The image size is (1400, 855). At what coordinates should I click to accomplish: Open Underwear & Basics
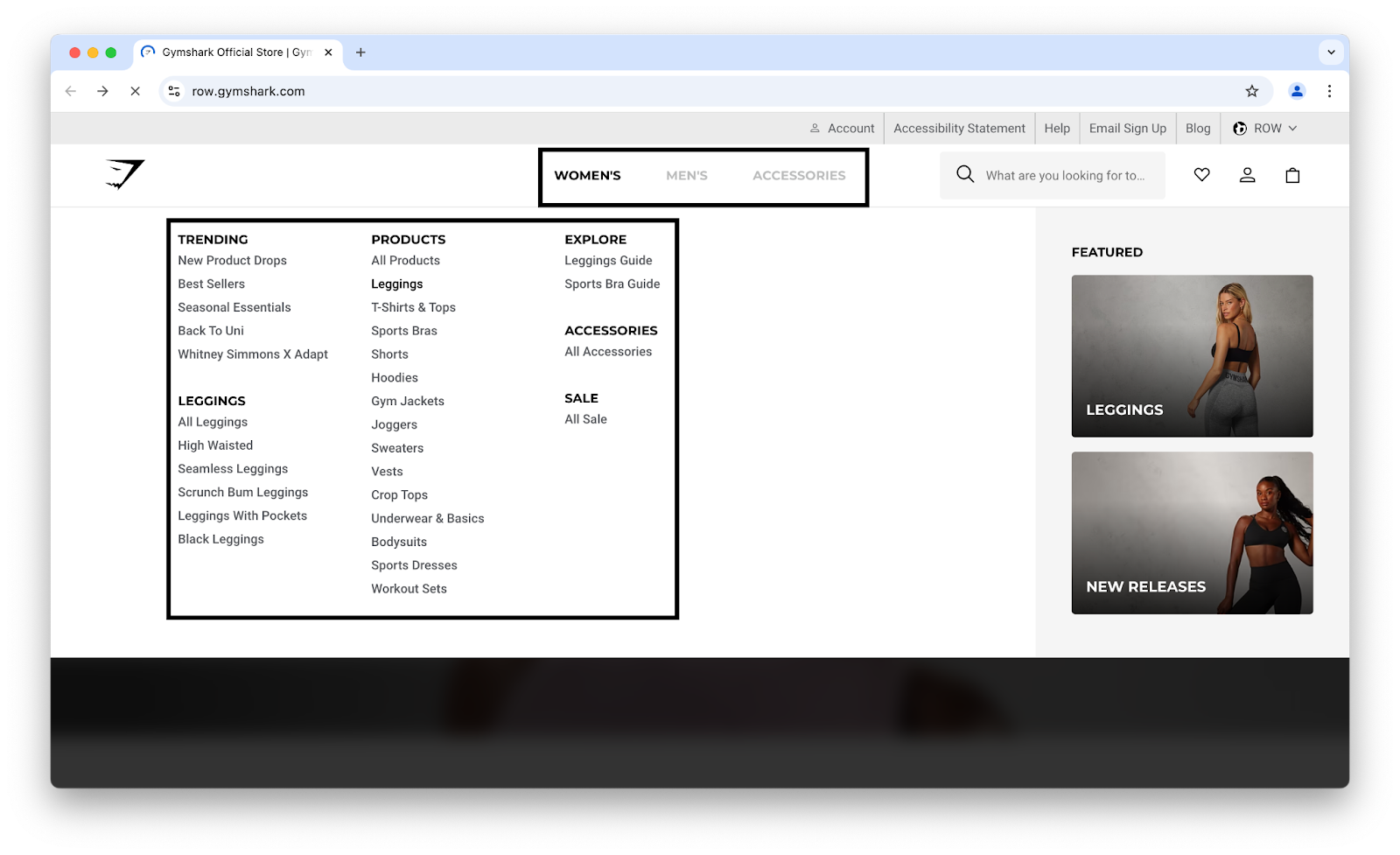click(x=427, y=519)
